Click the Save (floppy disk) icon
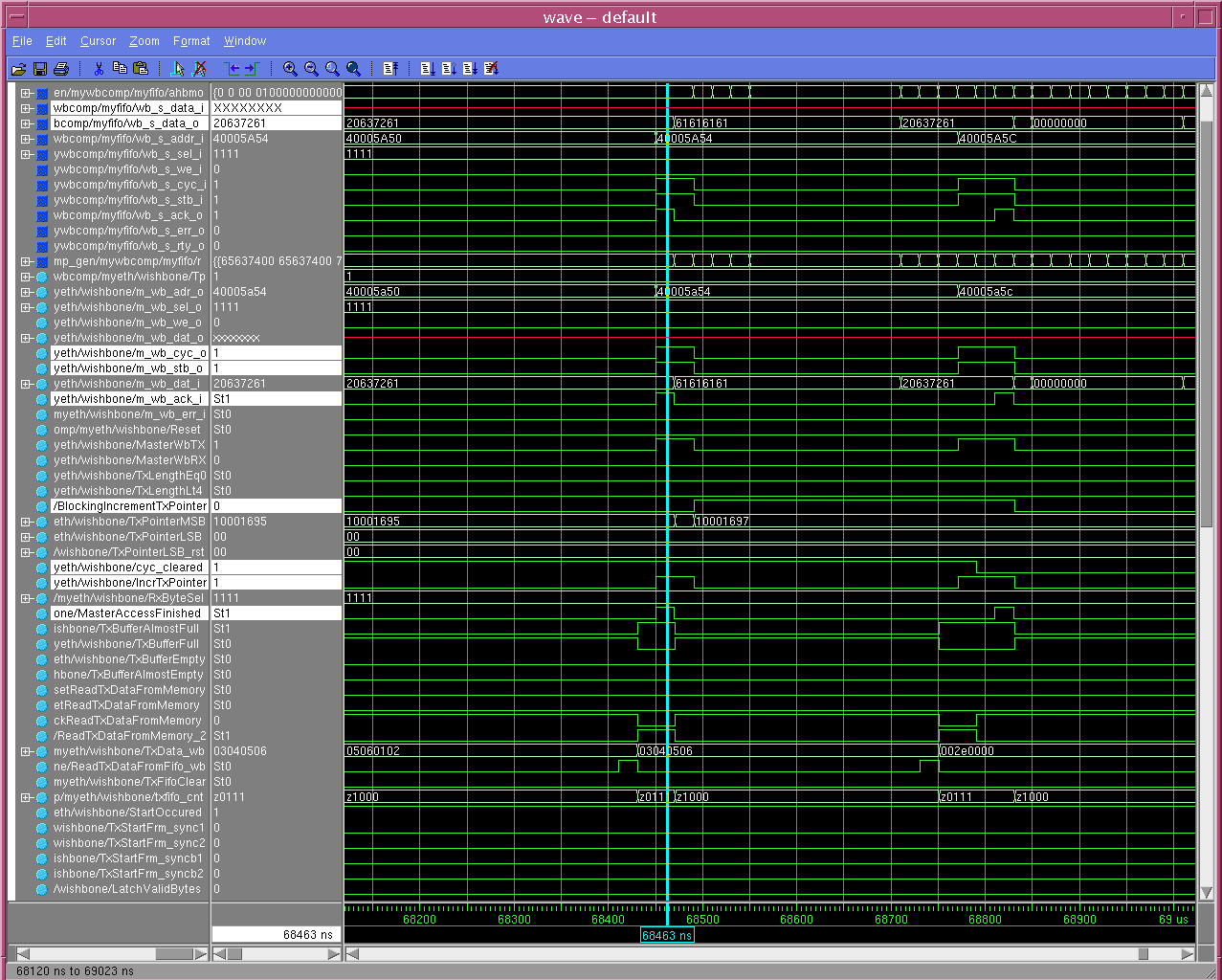The height and width of the screenshot is (980, 1222). [40, 69]
